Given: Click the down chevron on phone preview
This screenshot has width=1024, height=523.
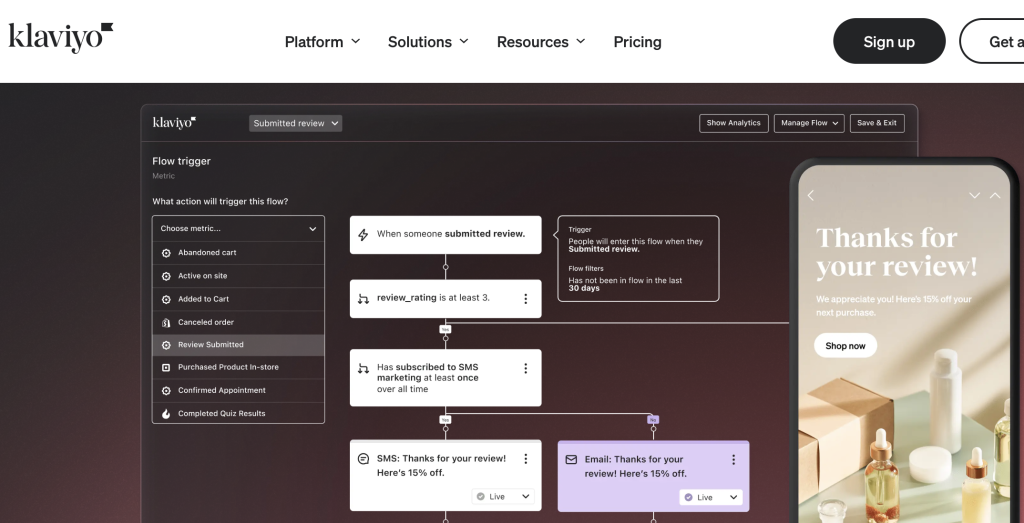Looking at the screenshot, I should pyautogui.click(x=974, y=195).
